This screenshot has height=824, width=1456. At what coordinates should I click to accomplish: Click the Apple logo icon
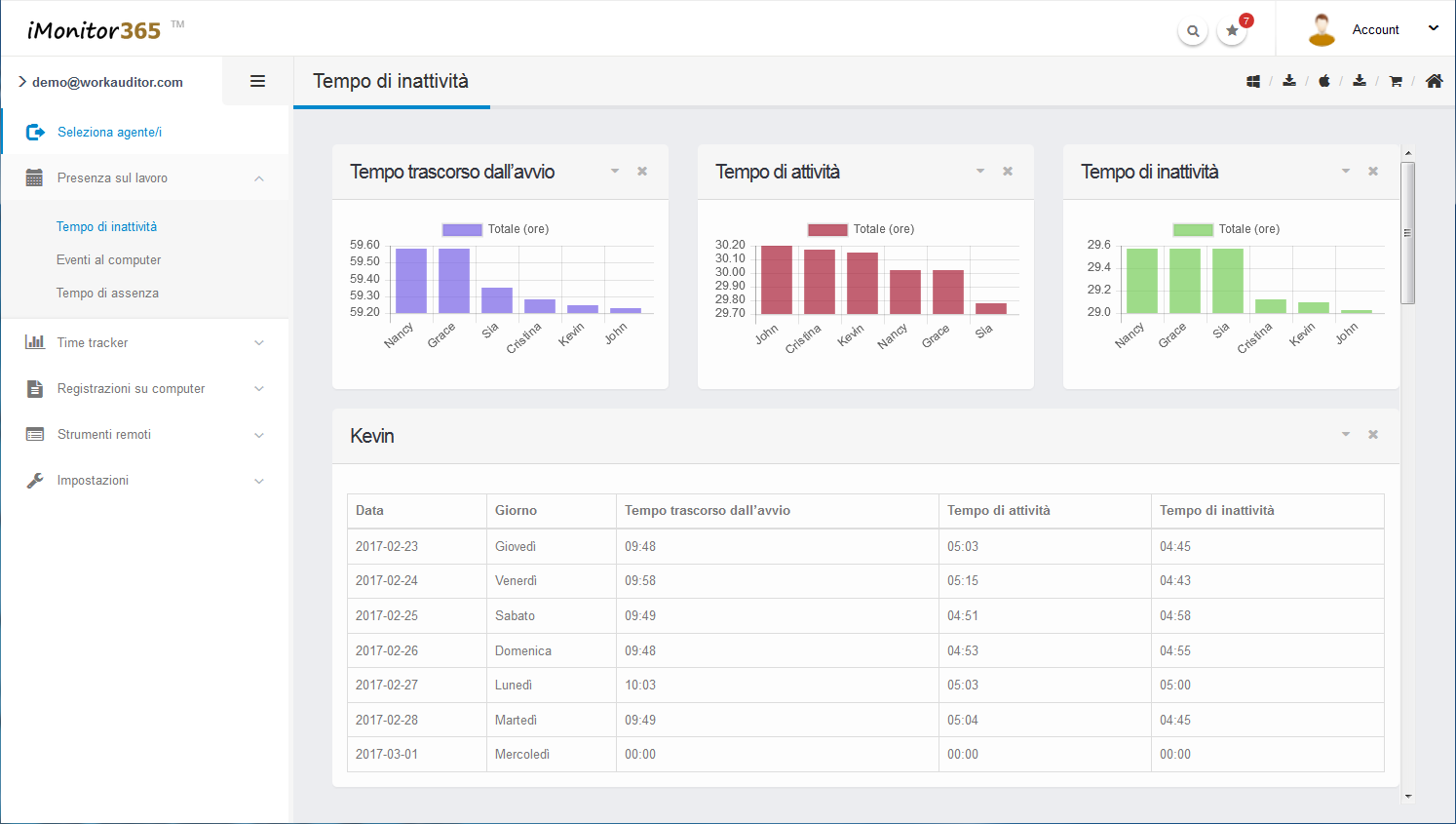pyautogui.click(x=1324, y=81)
